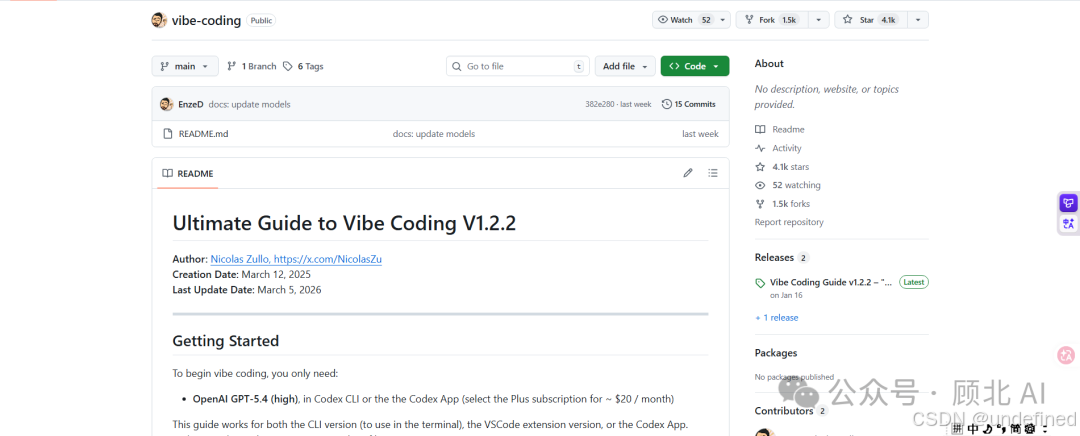This screenshot has height=436, width=1080.
Task: Open Vibe Coding Guide v1.2.2 release
Action: [x=831, y=282]
